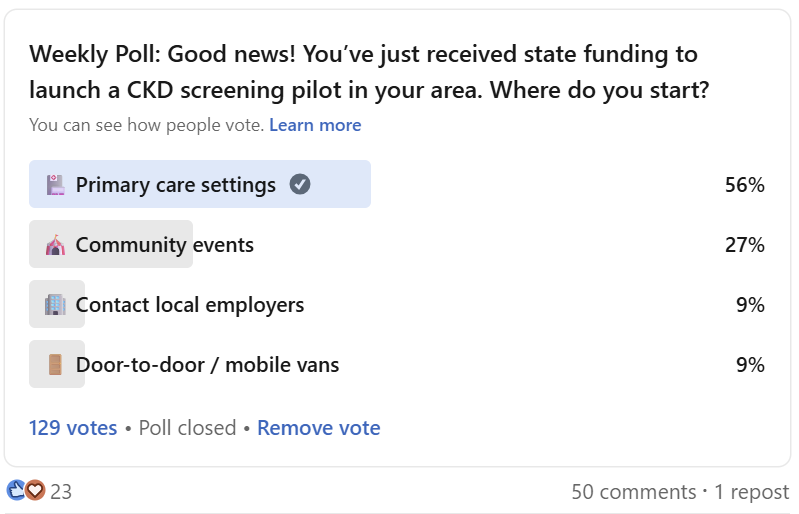Click the Weekly Poll question title
Screen dimensions: 799x514
[x=369, y=72]
